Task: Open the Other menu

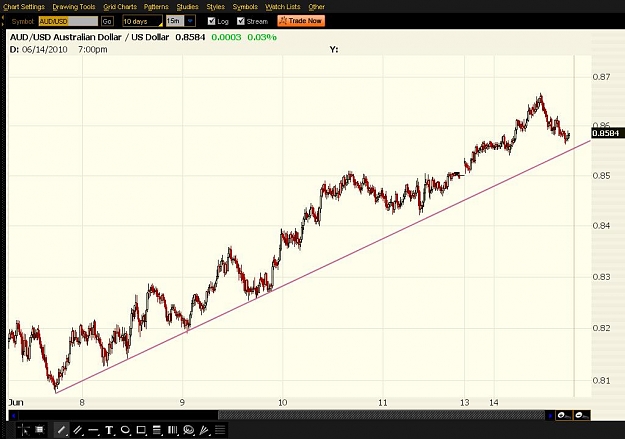Action: pyautogui.click(x=316, y=7)
